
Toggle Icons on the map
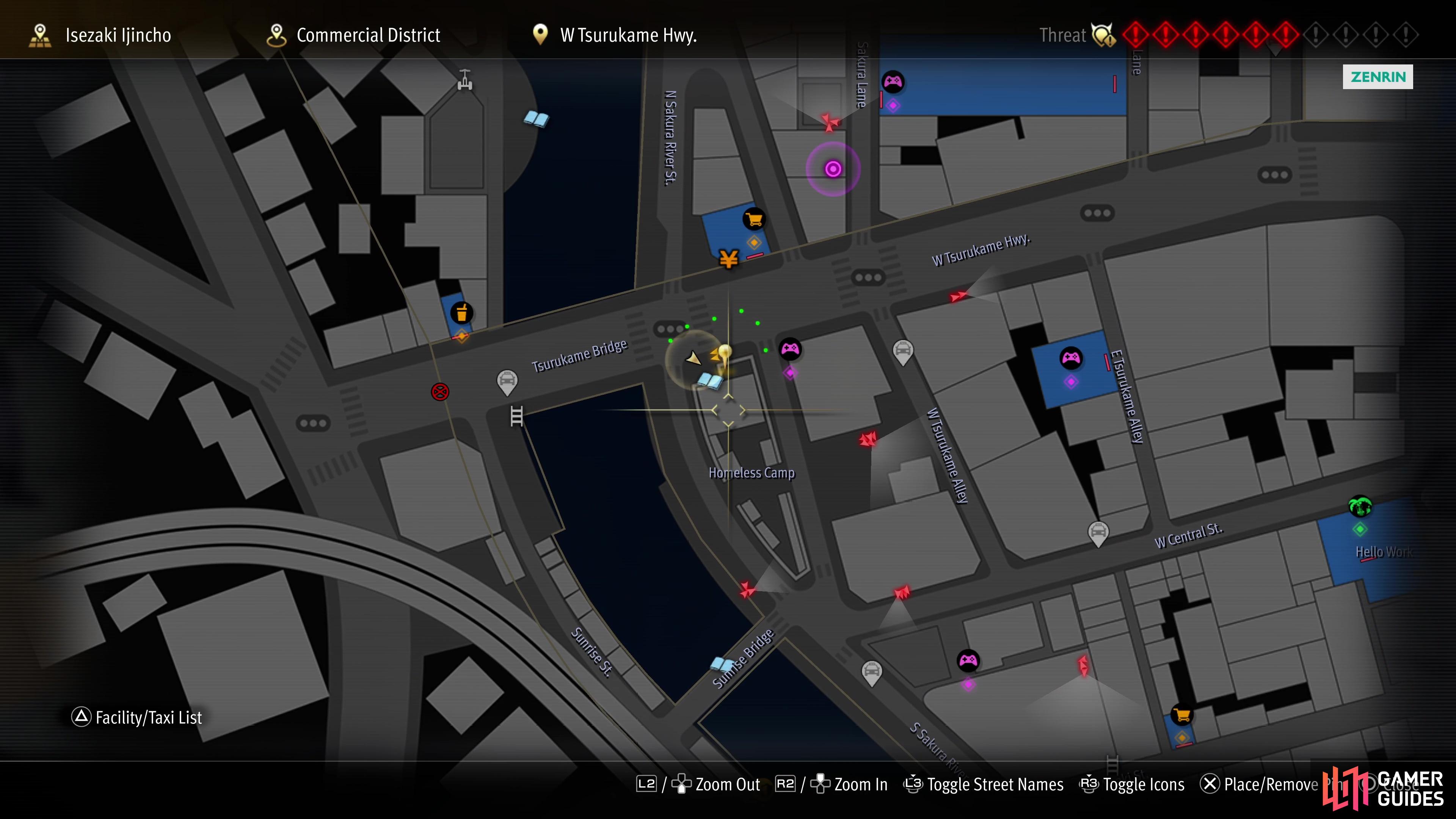pyautogui.click(x=1132, y=784)
